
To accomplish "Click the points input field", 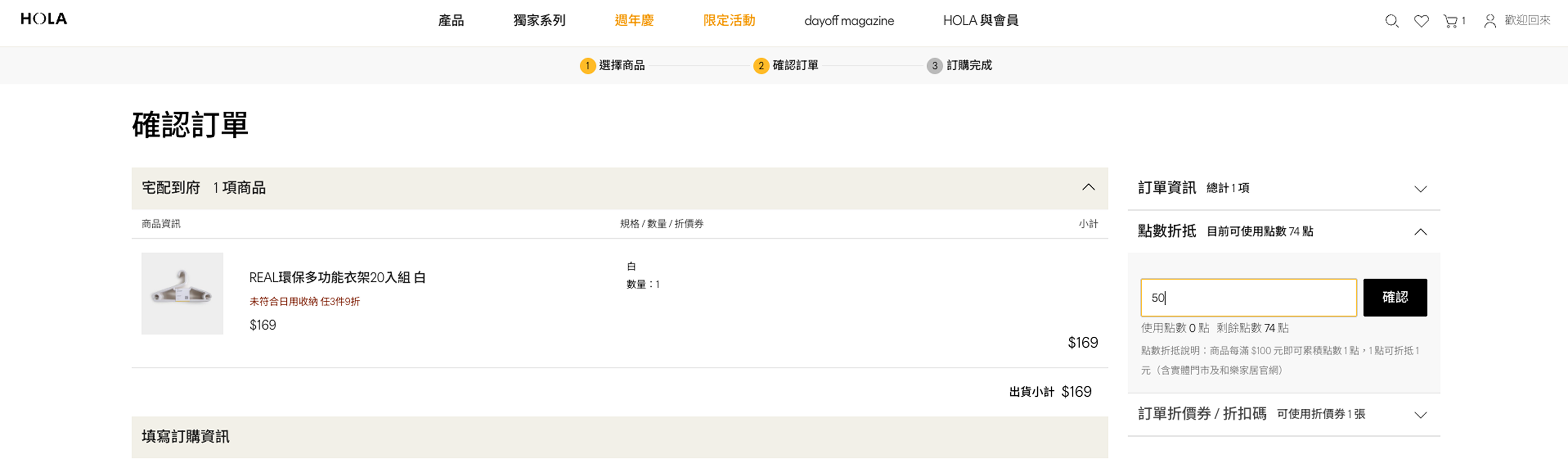I will point(1248,298).
